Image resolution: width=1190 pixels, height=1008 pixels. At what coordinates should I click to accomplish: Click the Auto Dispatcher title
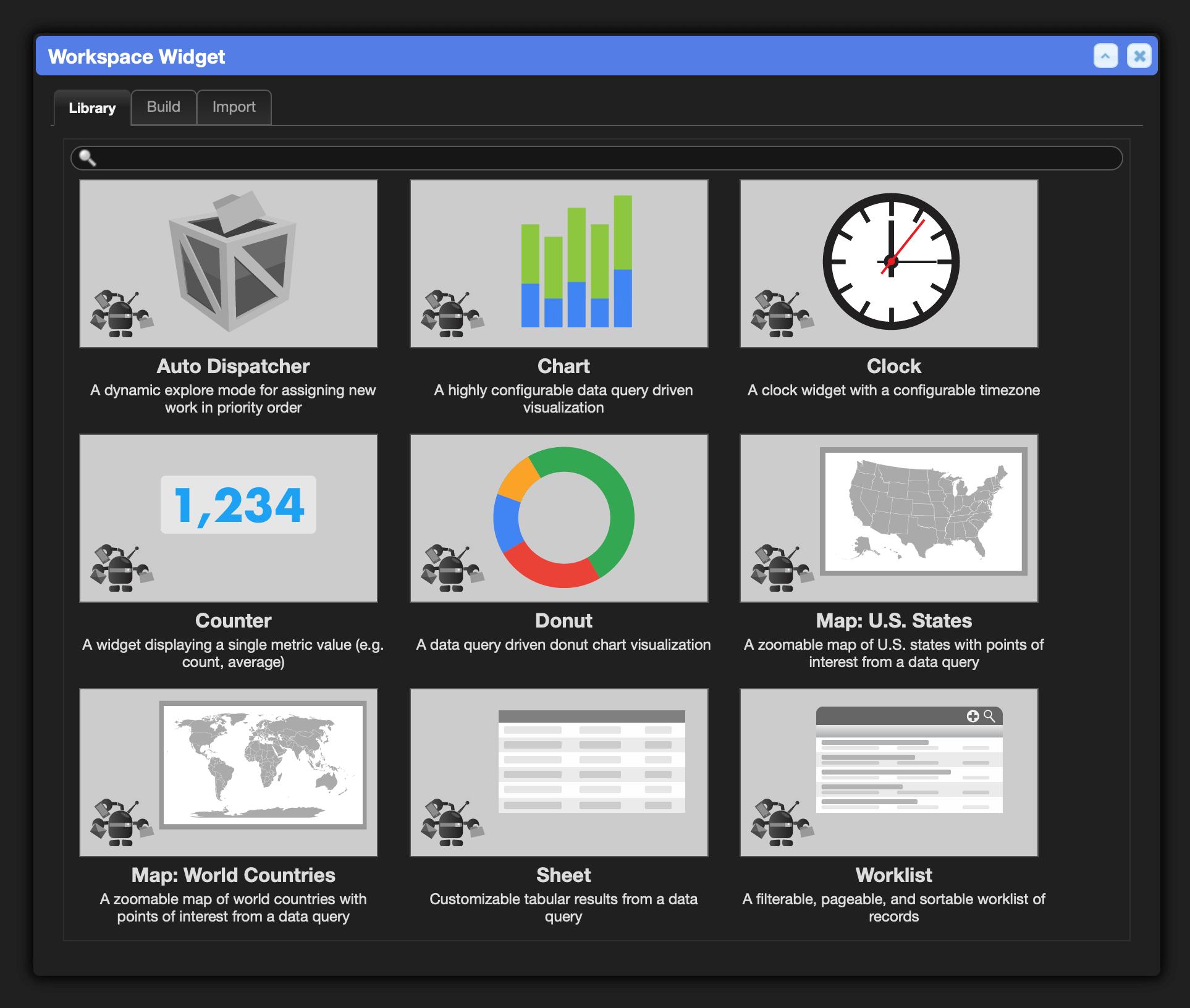pos(234,366)
